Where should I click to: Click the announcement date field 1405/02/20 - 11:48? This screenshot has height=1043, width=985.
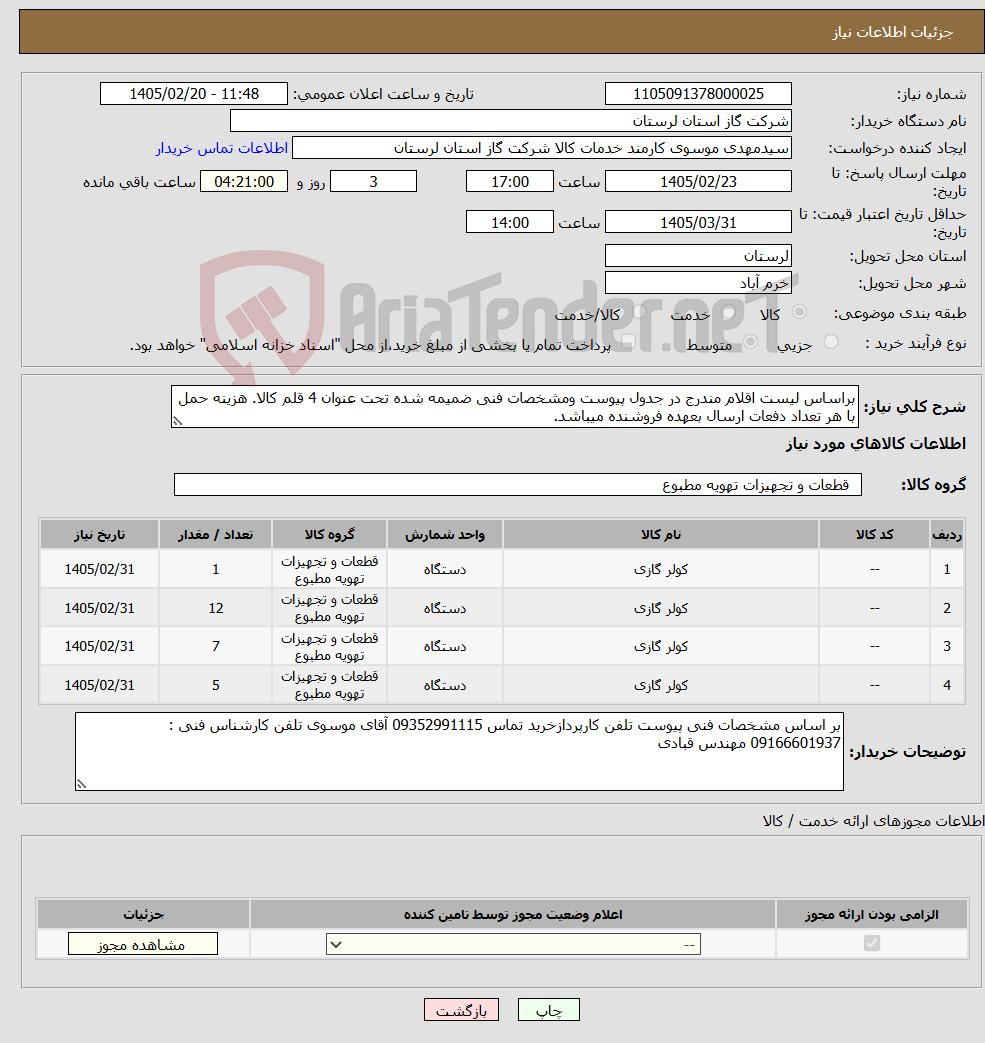tap(194, 94)
